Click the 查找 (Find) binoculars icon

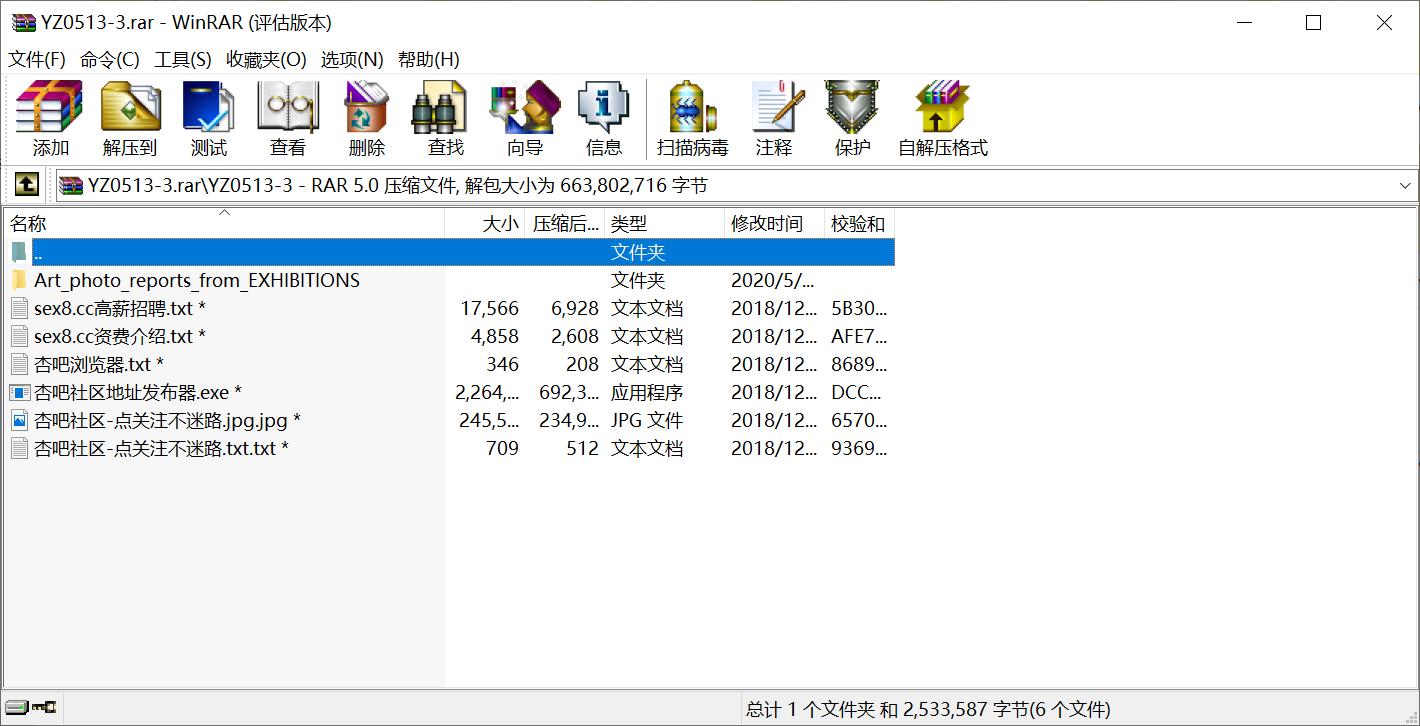coord(440,107)
